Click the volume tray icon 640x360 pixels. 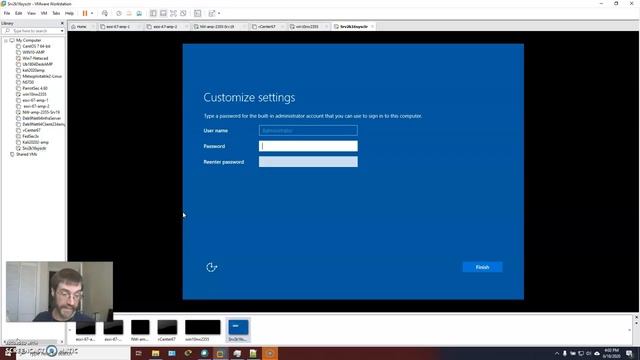589,353
